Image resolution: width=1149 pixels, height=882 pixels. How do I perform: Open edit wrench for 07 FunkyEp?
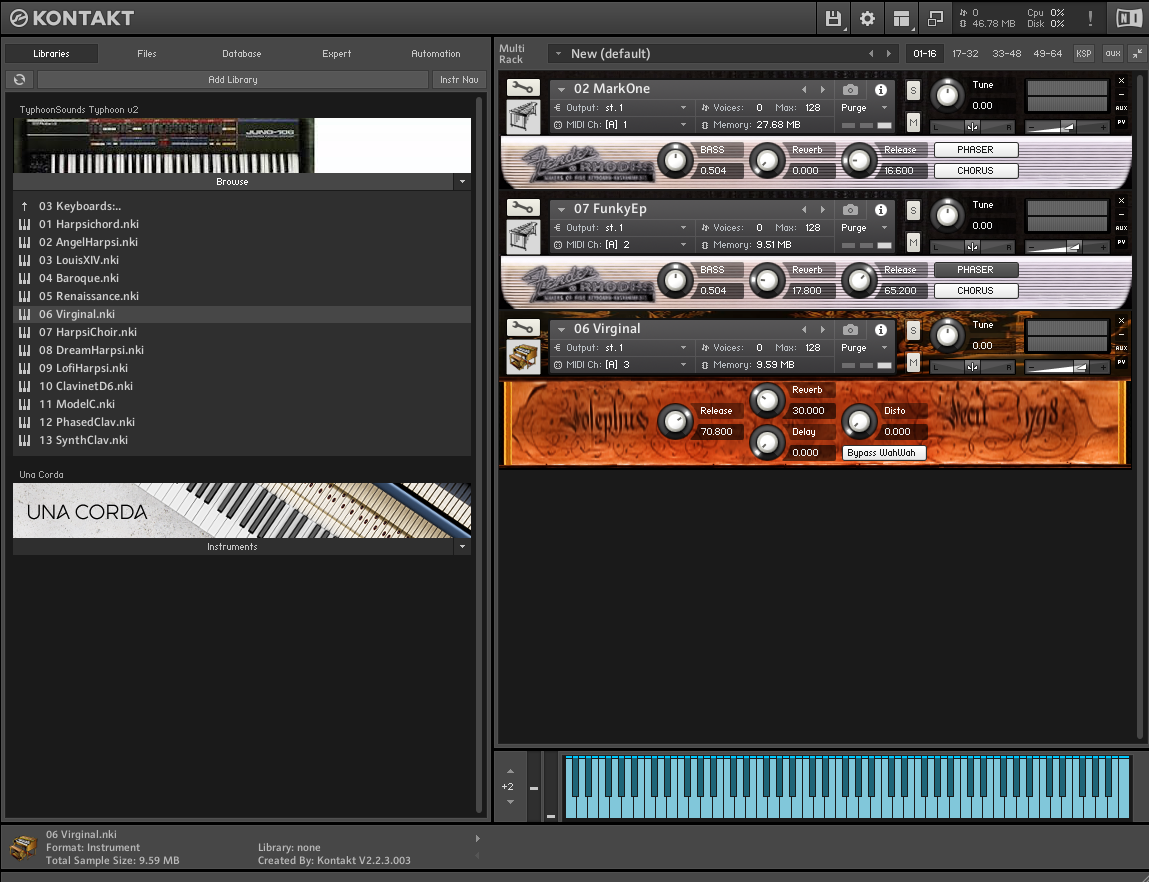[x=522, y=208]
